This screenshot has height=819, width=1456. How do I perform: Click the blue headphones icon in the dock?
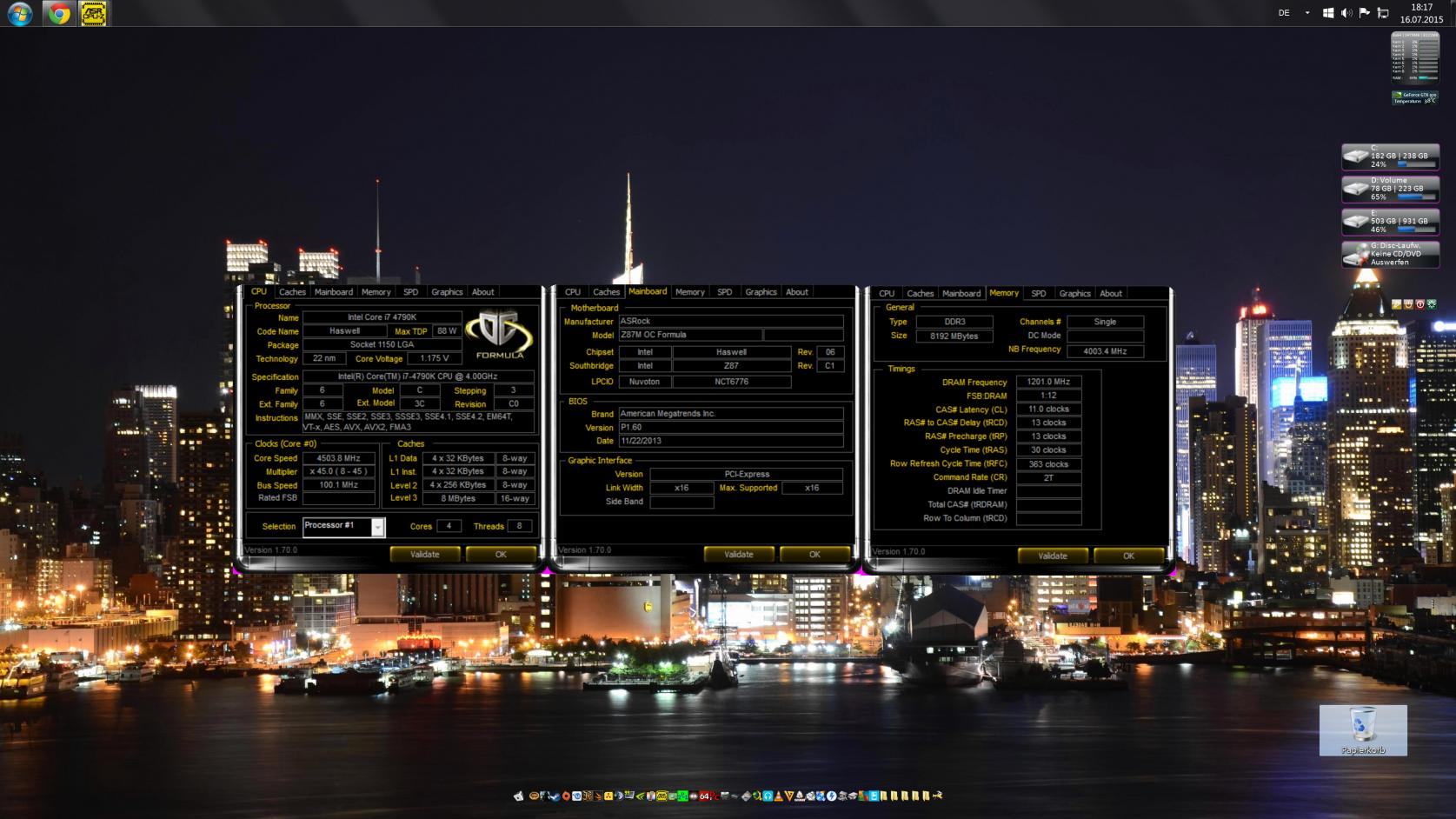point(768,796)
